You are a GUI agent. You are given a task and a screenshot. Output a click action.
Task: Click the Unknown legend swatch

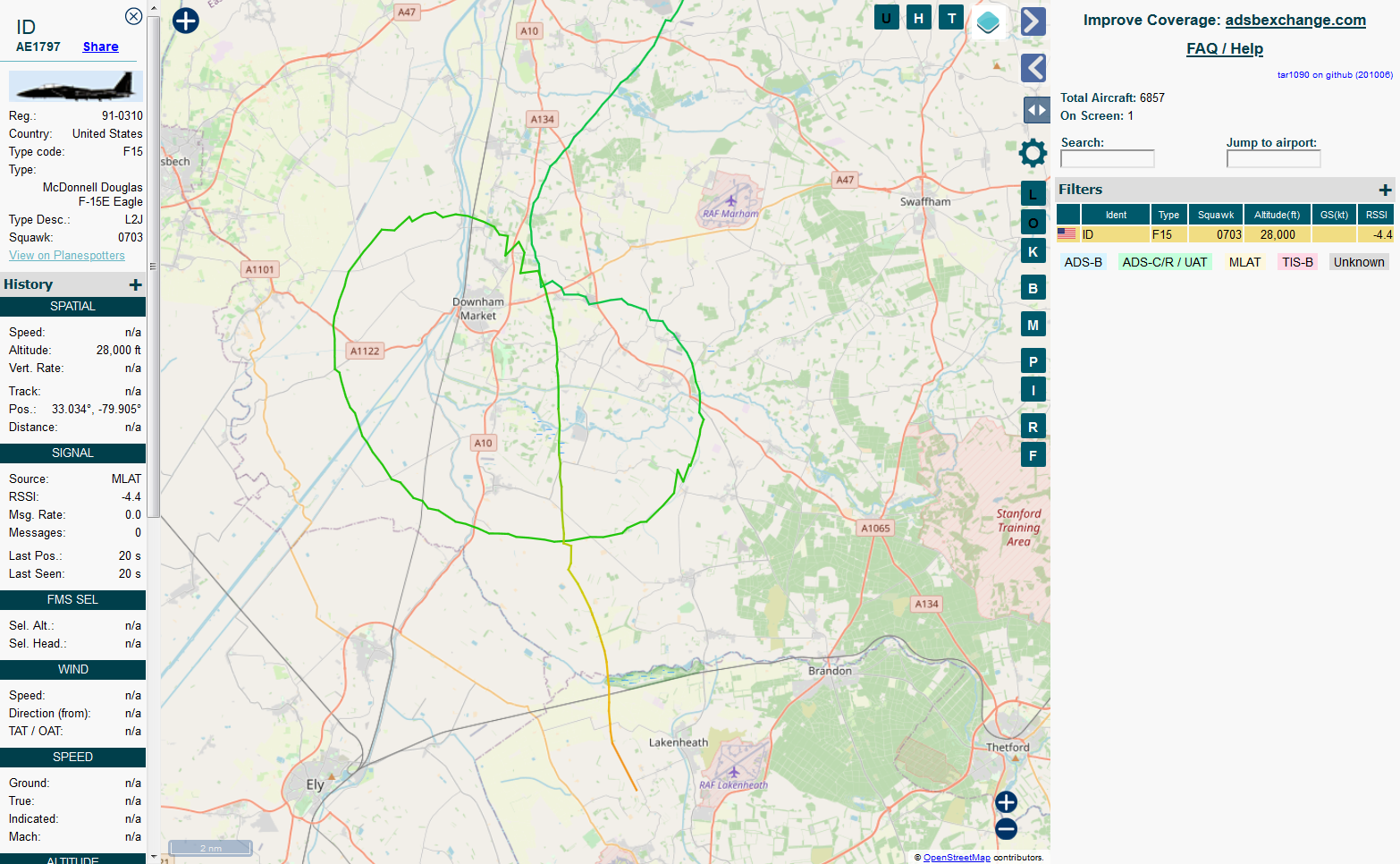pos(1359,262)
